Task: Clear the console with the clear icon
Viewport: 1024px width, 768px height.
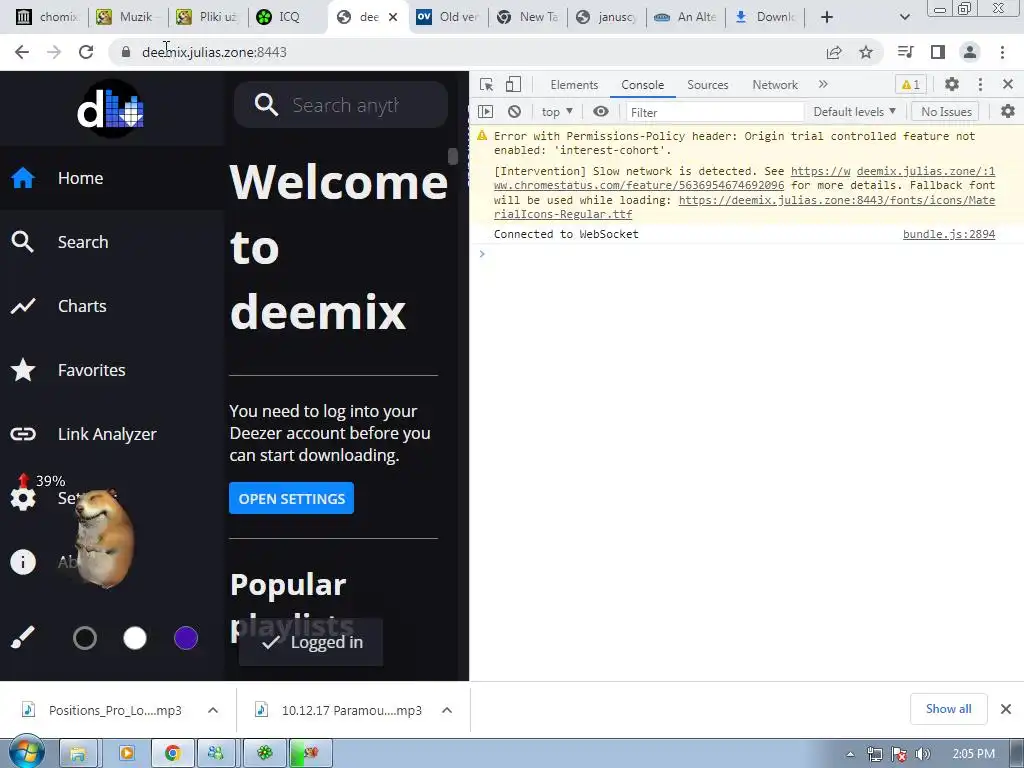Action: (x=515, y=112)
